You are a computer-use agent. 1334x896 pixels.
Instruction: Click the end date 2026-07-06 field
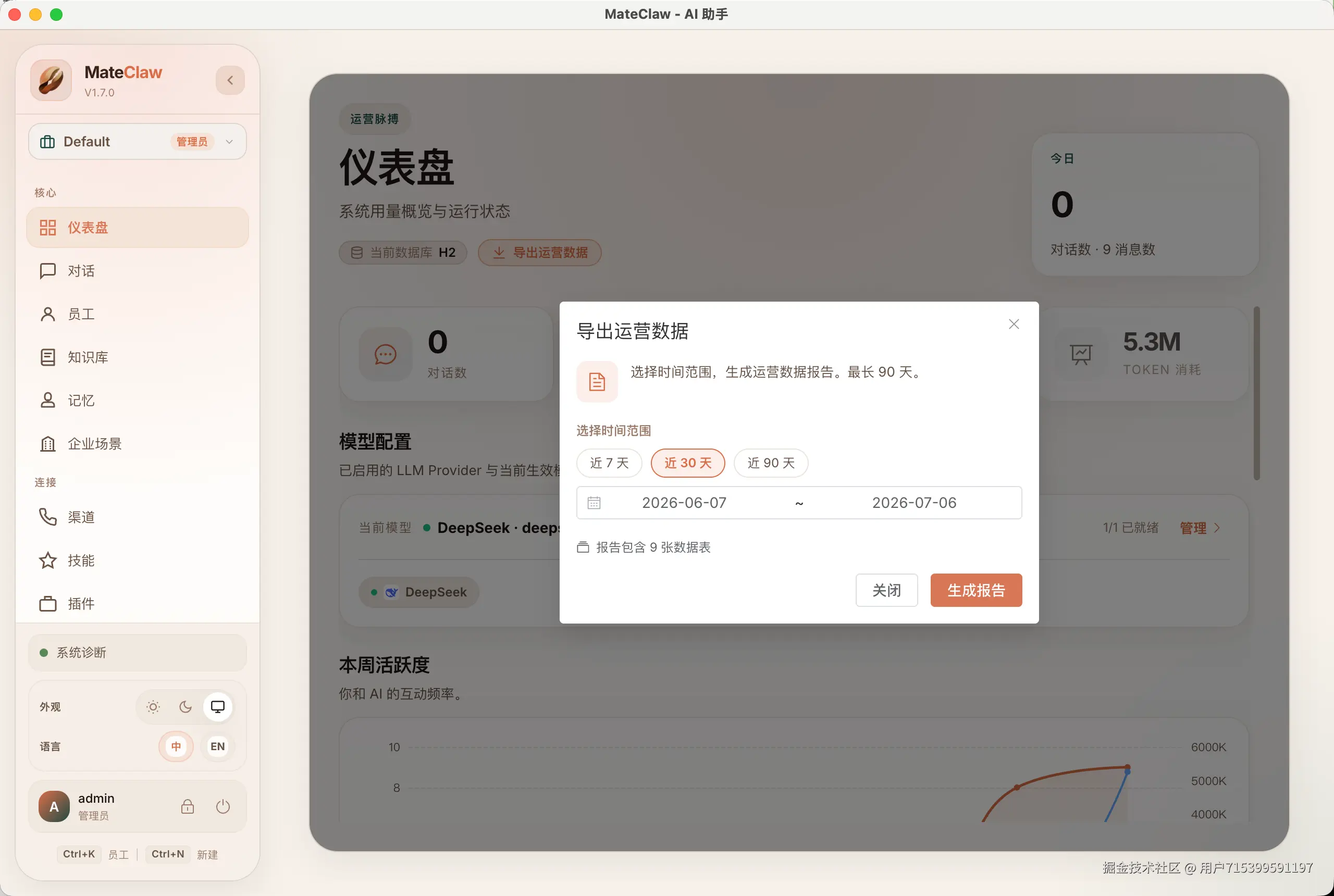(x=914, y=503)
